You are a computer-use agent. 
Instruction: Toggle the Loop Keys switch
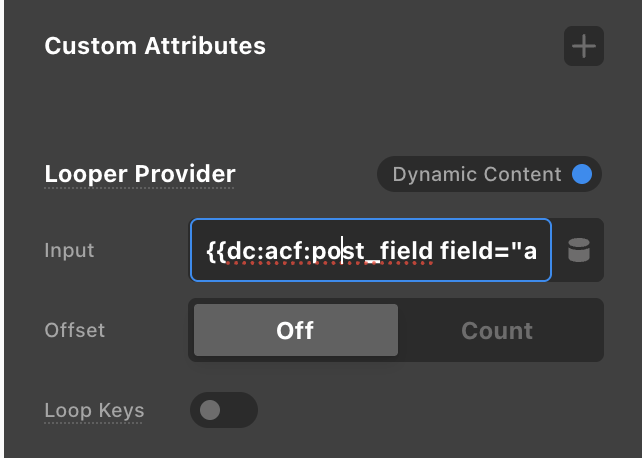(x=223, y=410)
